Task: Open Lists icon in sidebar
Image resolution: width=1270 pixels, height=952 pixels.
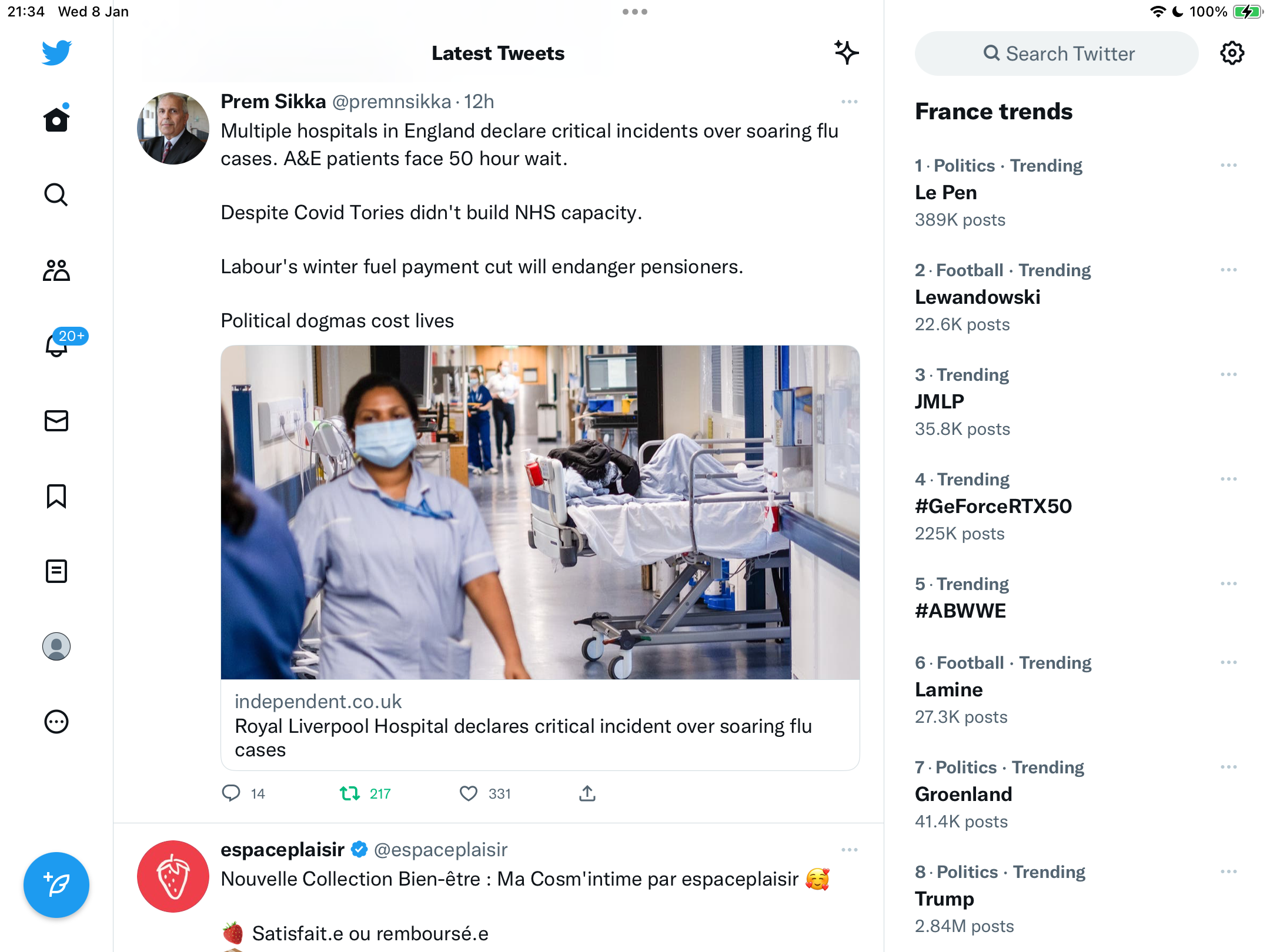Action: click(56, 571)
